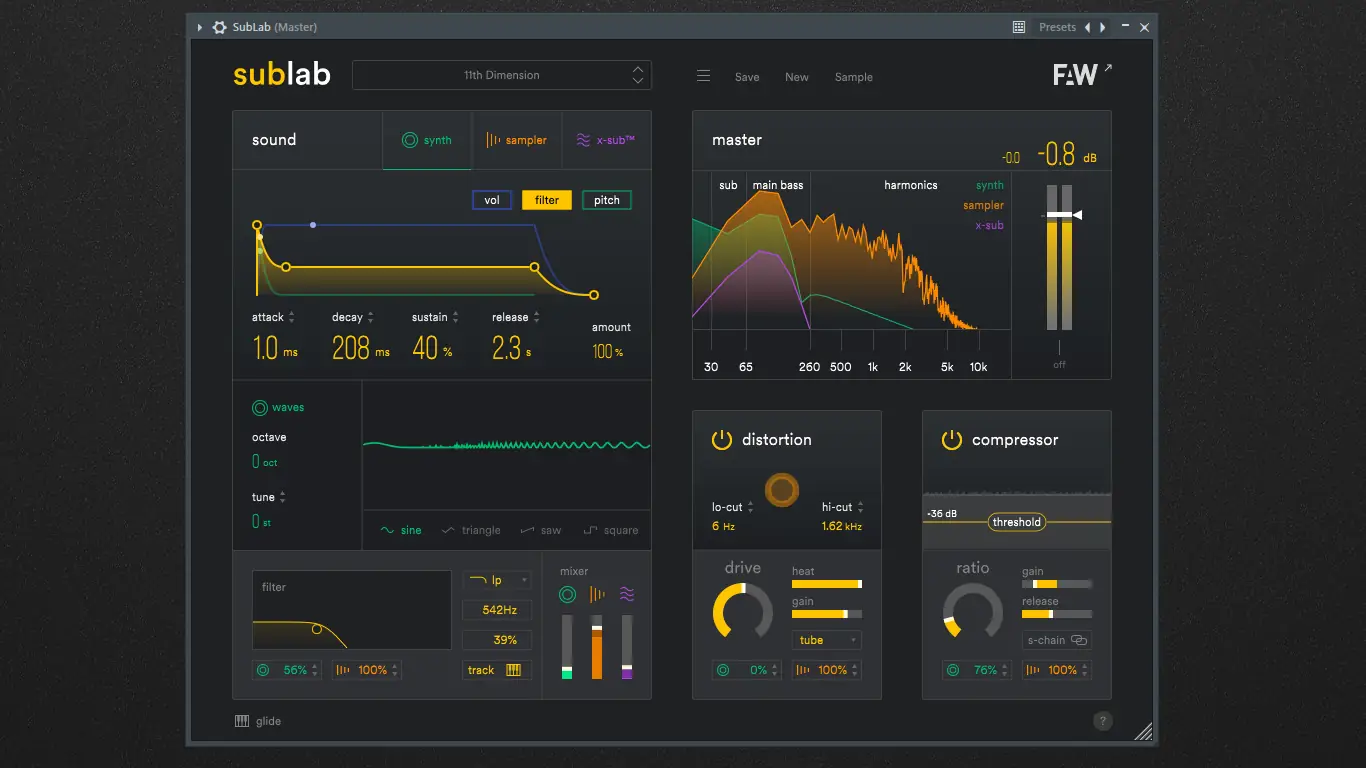Open the hamburger menu next to Save
Screen dimensions: 1366x768
pos(703,75)
